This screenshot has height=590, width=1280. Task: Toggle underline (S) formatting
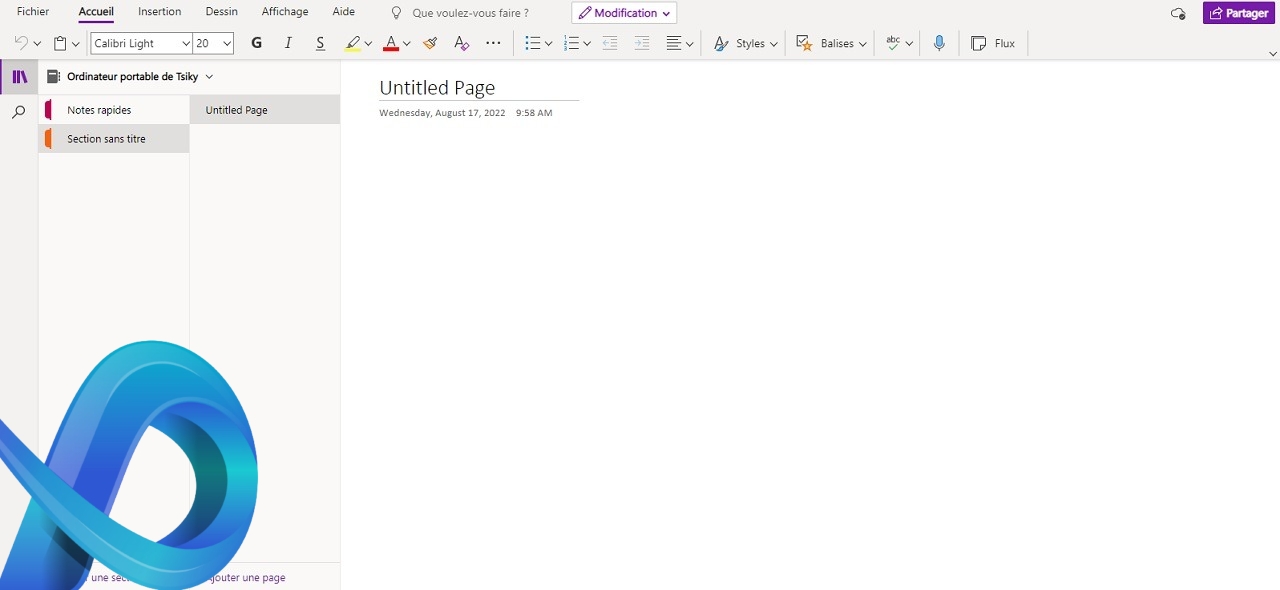tap(320, 43)
